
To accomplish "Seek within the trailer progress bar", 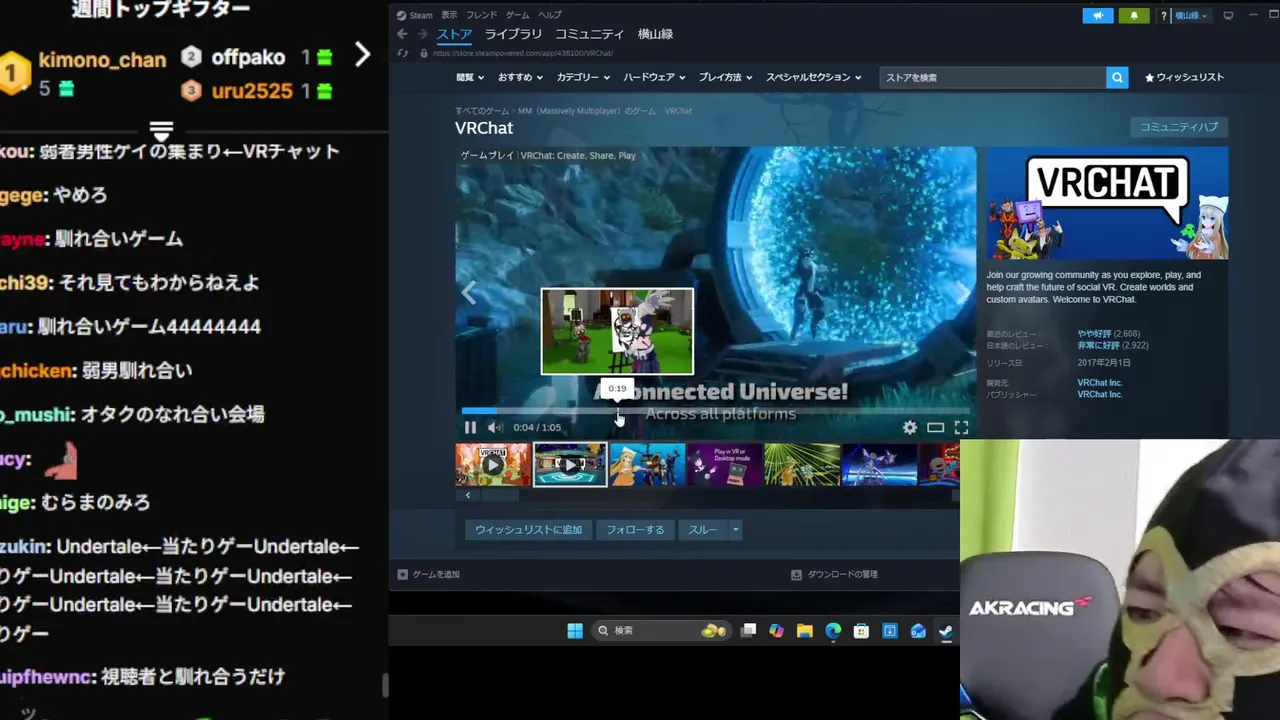I will [715, 410].
